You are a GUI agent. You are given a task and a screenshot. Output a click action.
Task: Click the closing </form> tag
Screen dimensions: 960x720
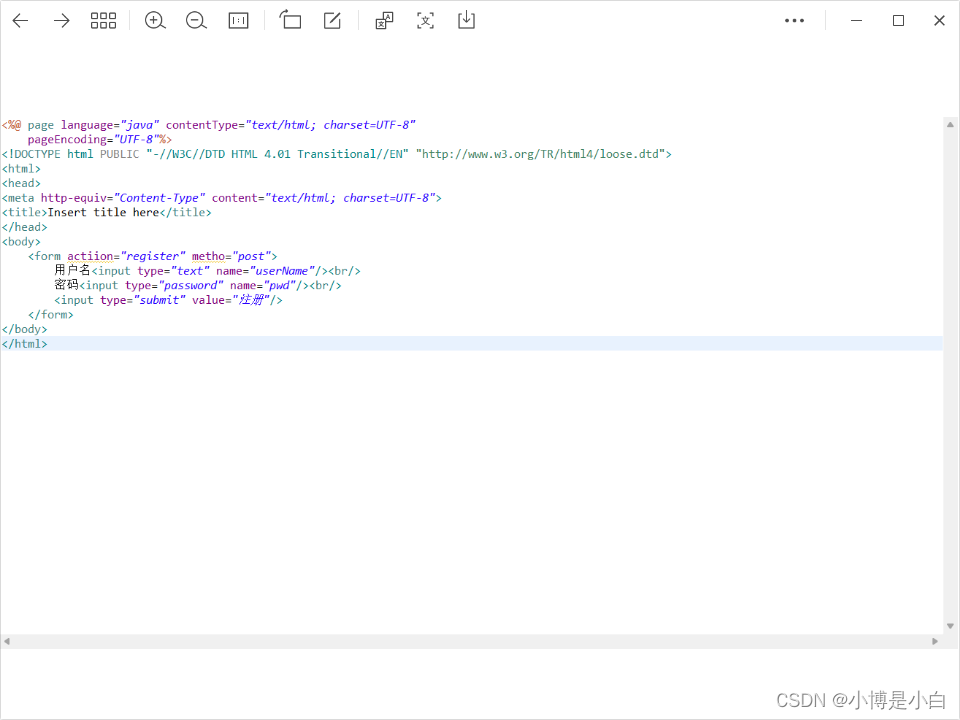pos(50,315)
